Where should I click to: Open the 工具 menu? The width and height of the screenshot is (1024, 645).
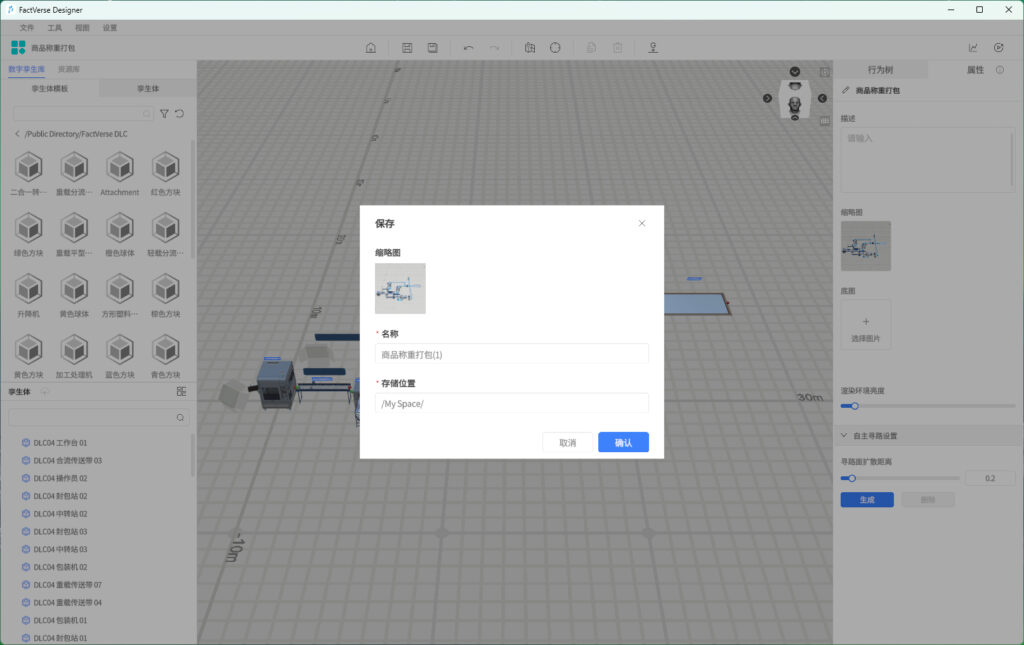[x=55, y=28]
